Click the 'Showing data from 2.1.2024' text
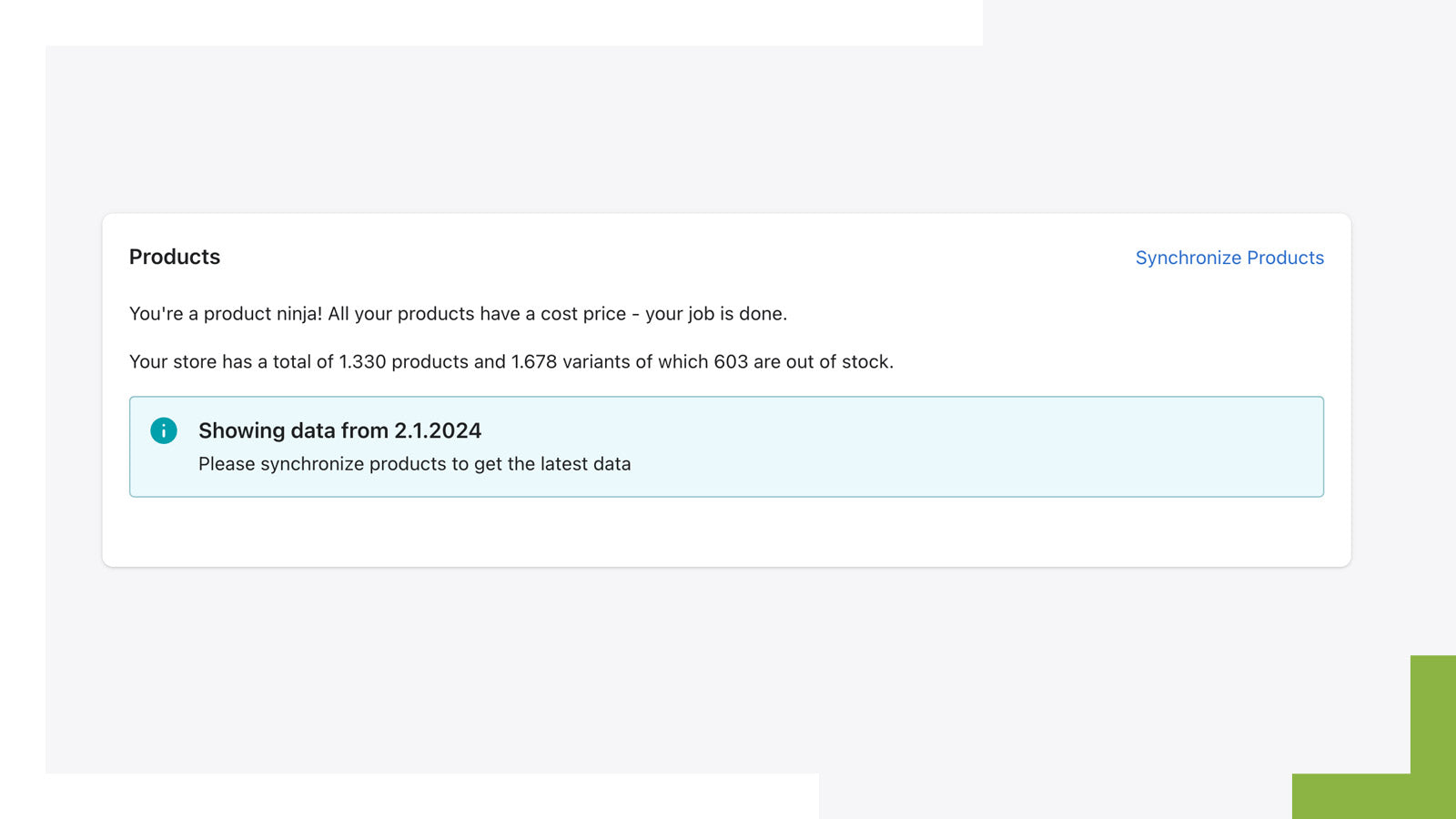Image resolution: width=1456 pixels, height=819 pixels. tap(339, 430)
